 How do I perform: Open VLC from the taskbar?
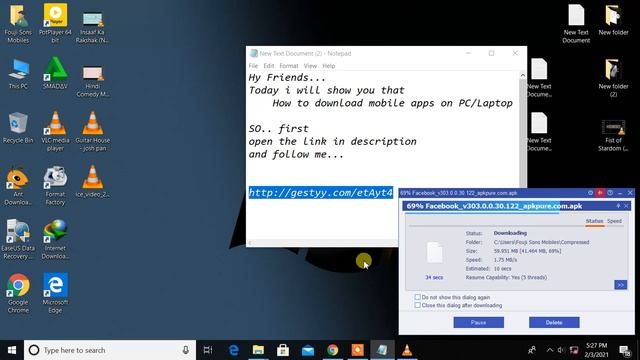(x=407, y=350)
